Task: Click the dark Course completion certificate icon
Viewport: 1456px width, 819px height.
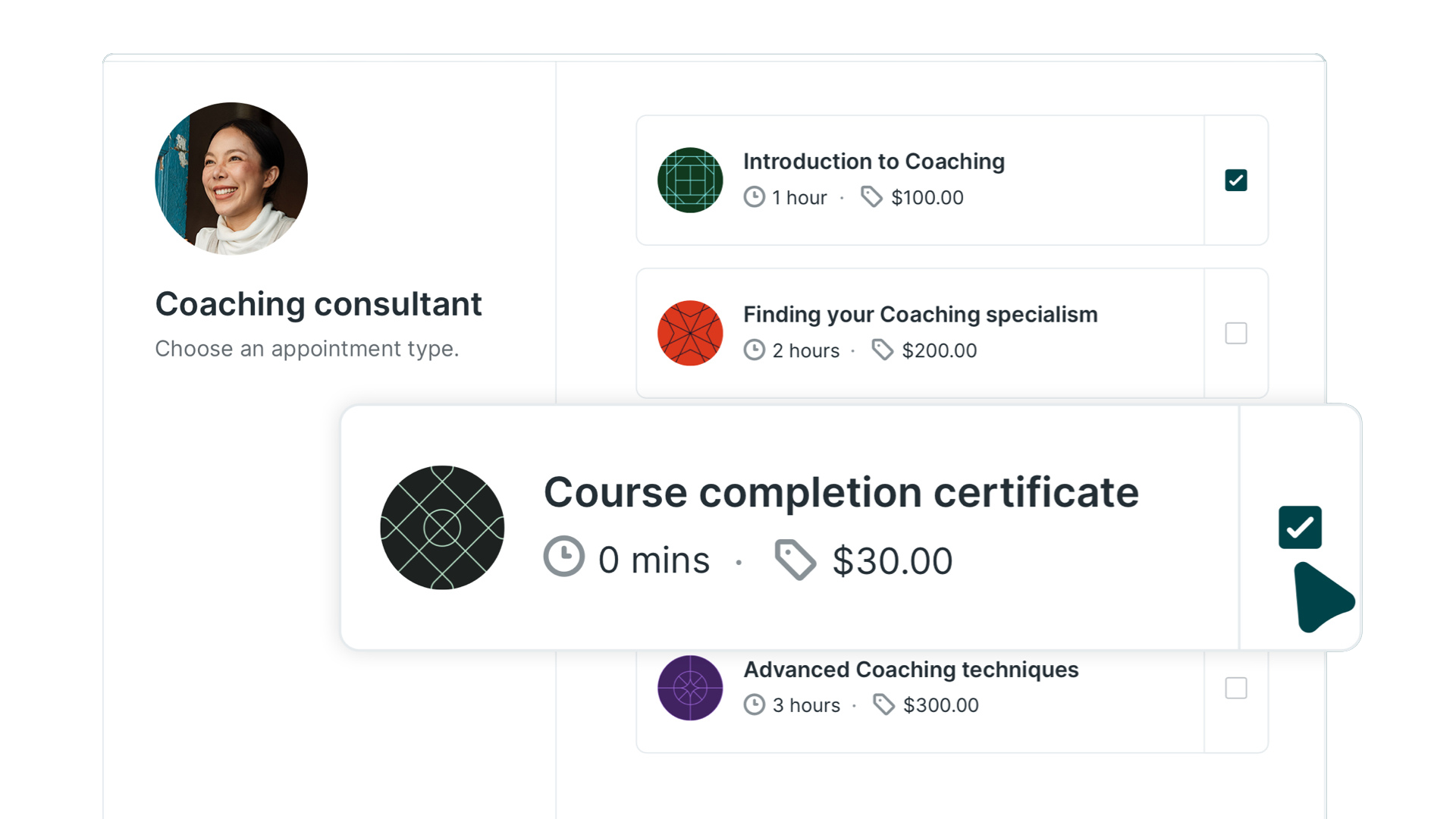Action: (x=442, y=528)
